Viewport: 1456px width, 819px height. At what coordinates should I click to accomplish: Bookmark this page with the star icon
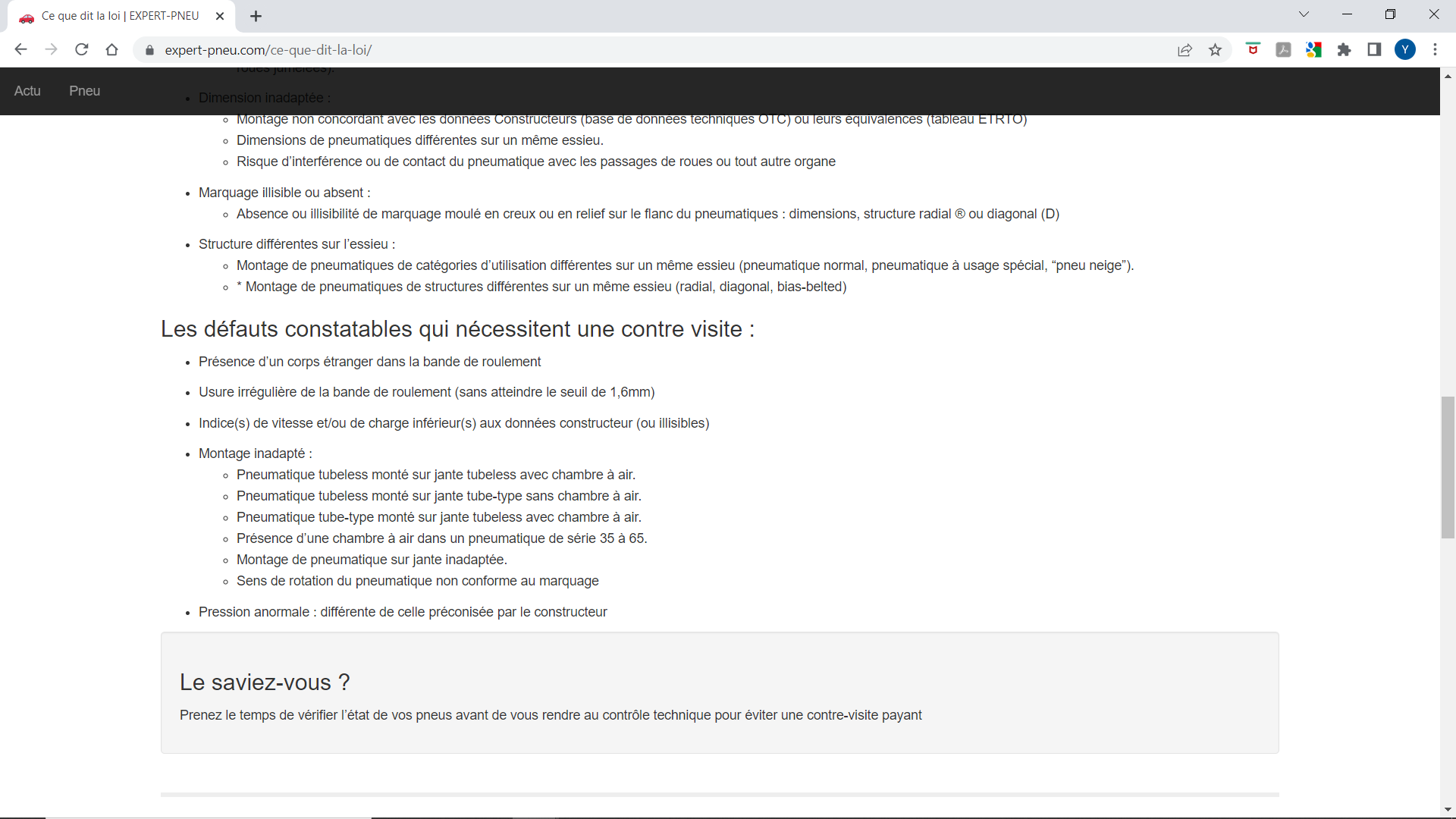1216,50
